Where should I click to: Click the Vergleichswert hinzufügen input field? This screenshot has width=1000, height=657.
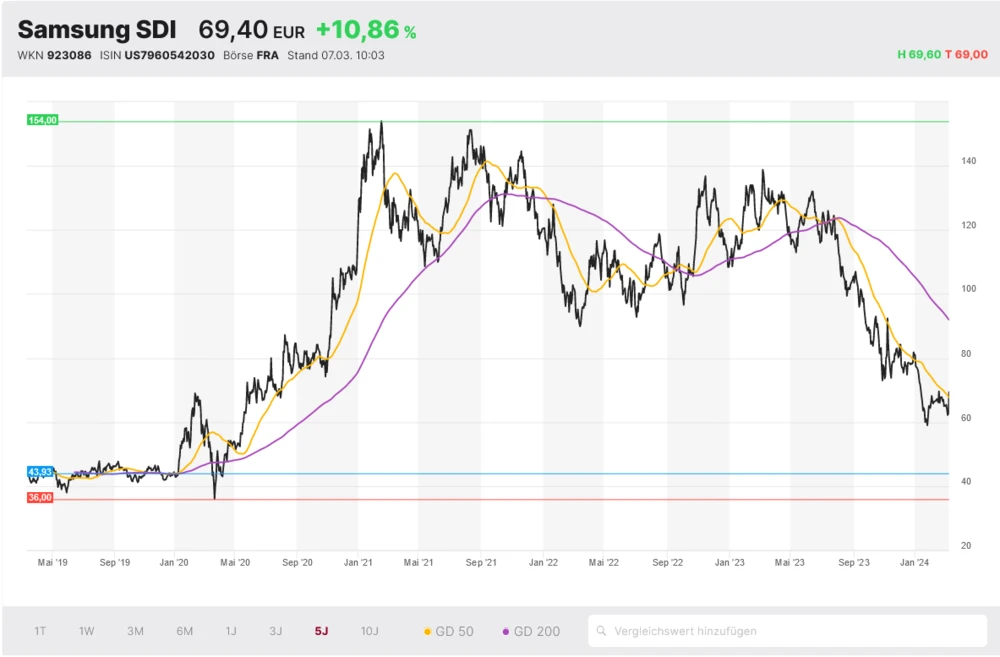click(790, 631)
